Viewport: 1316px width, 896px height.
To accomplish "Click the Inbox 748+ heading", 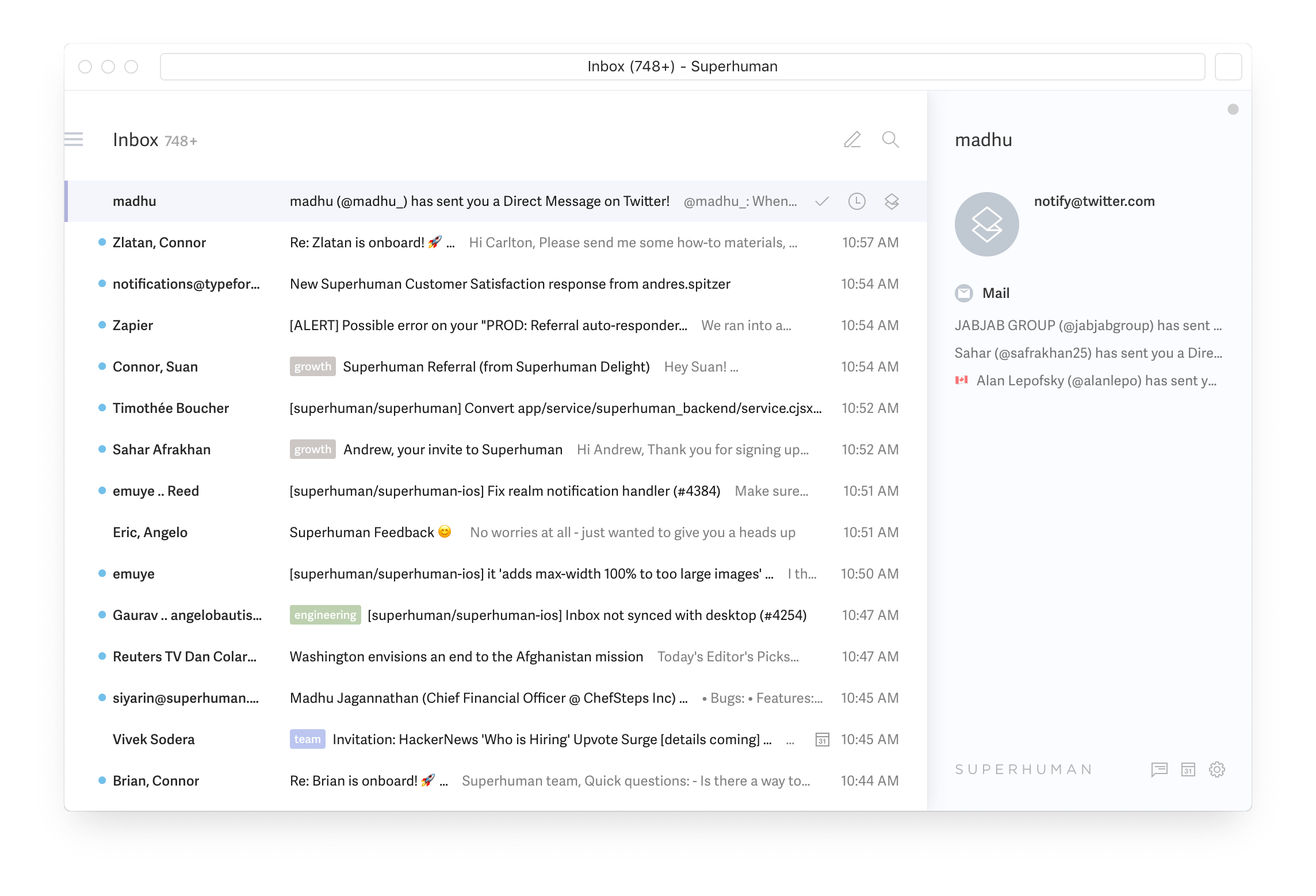I will coord(155,140).
